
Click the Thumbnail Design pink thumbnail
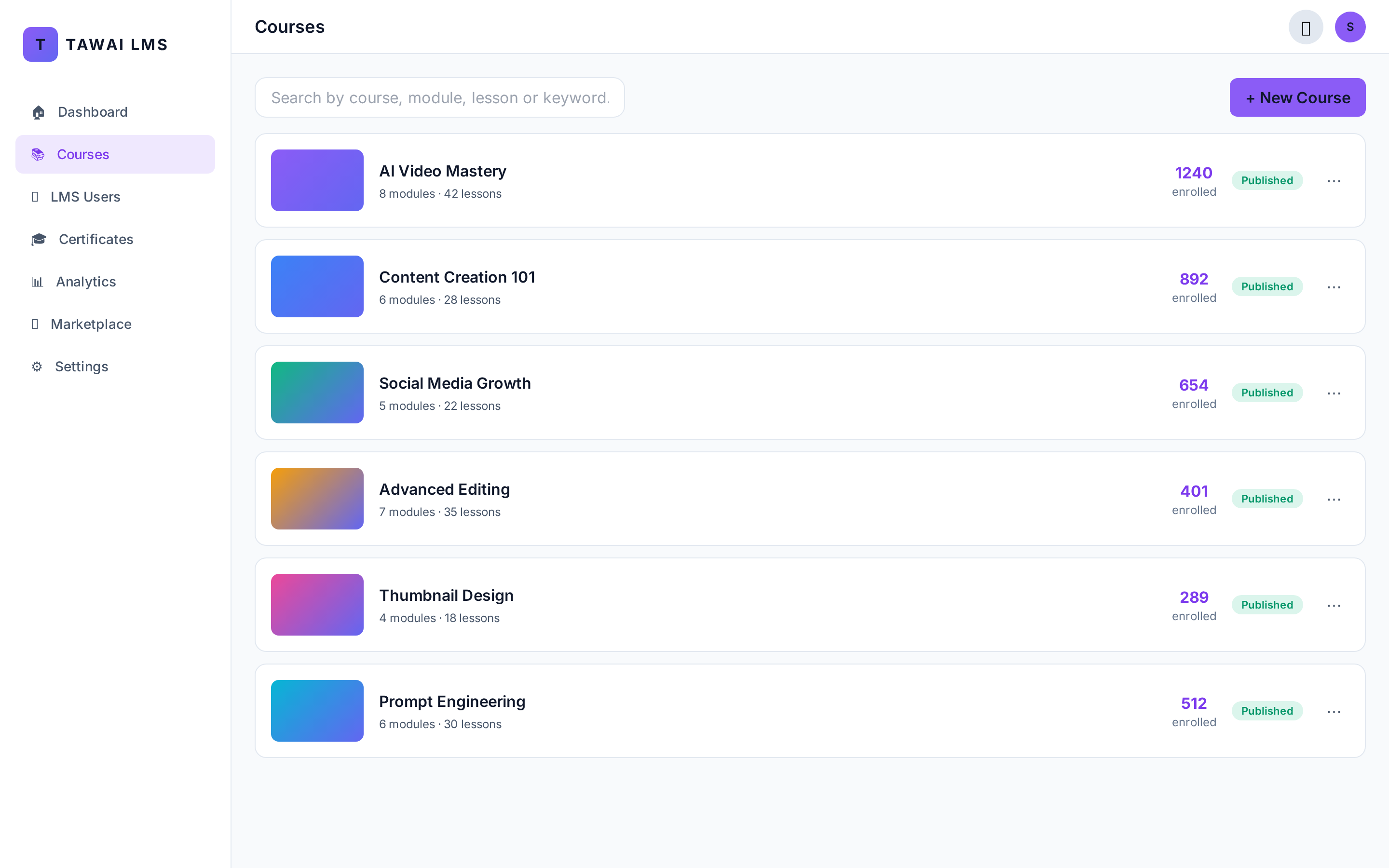click(x=317, y=605)
